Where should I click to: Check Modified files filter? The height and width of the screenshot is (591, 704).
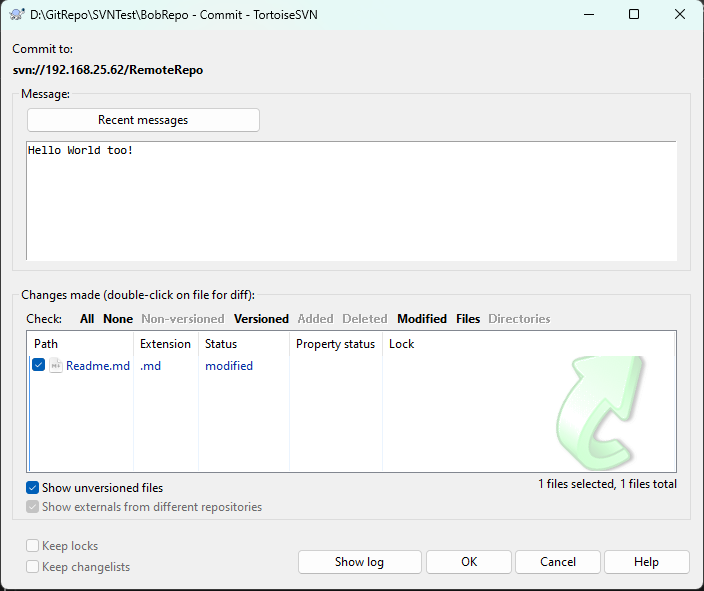422,319
